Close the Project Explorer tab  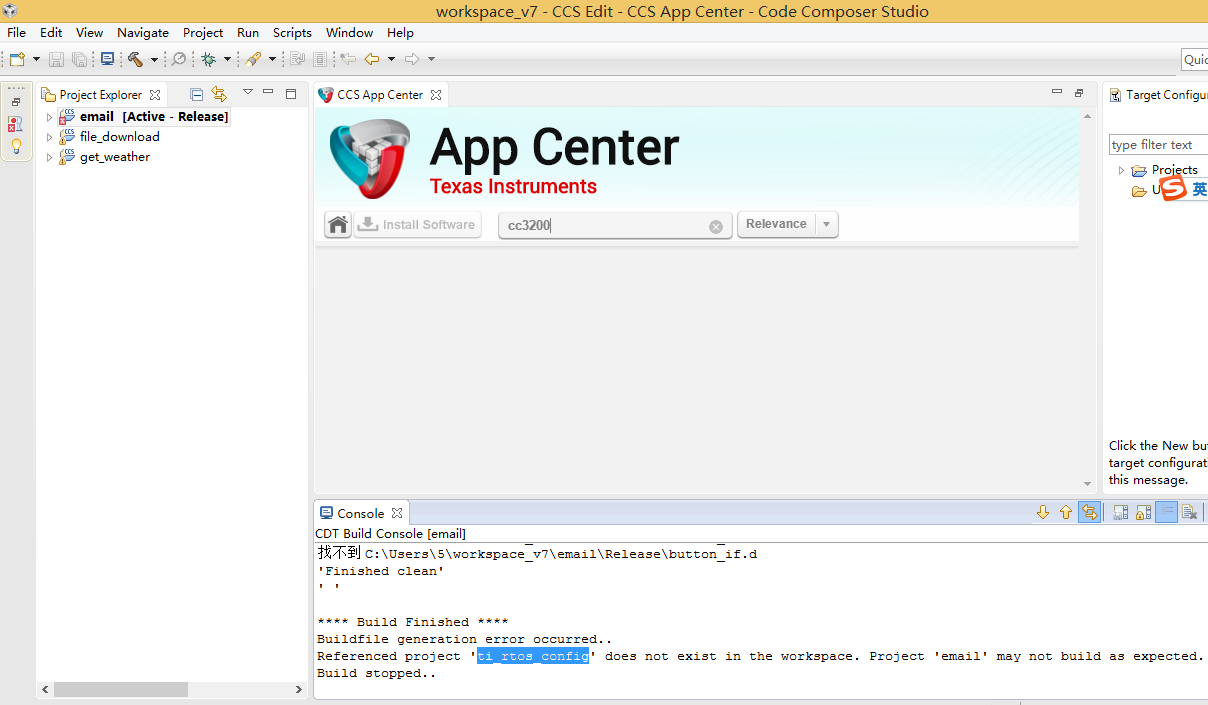[155, 95]
